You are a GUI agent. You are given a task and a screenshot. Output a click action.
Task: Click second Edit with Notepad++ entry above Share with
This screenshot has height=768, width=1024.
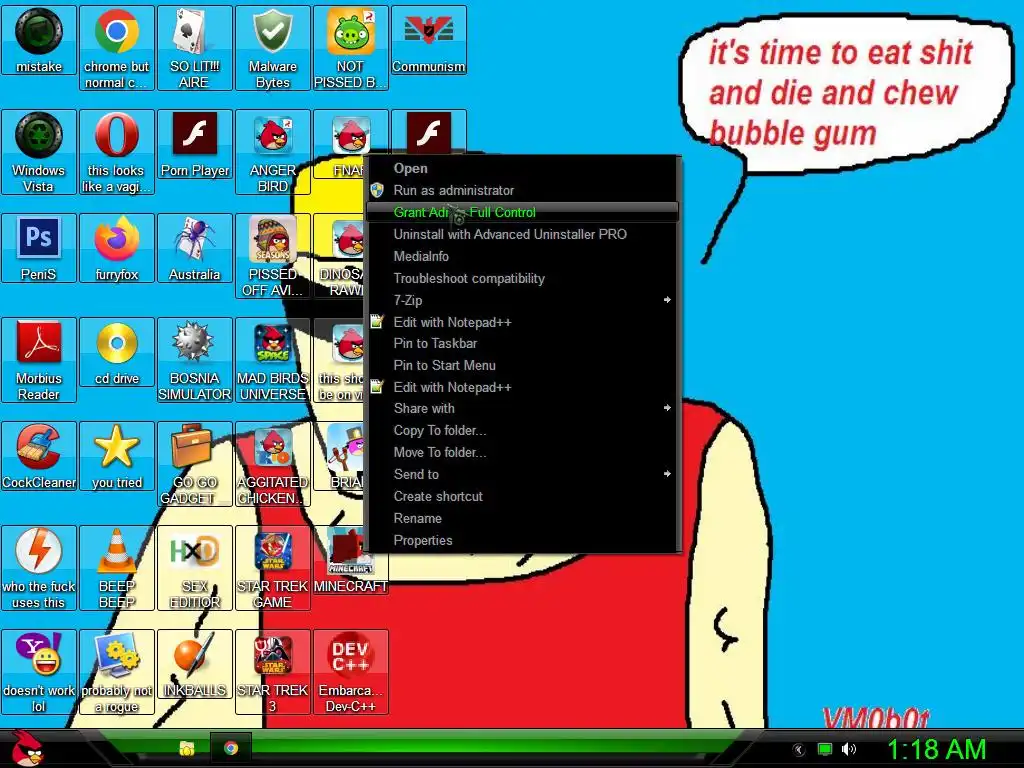click(522, 387)
